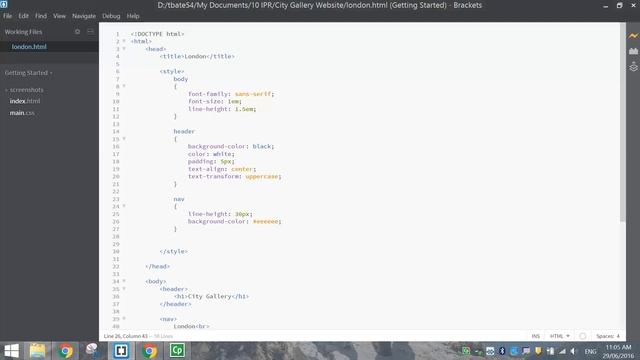Collapse the body tag fold on line 34
640x360 pixels.
pyautogui.click(x=124, y=281)
